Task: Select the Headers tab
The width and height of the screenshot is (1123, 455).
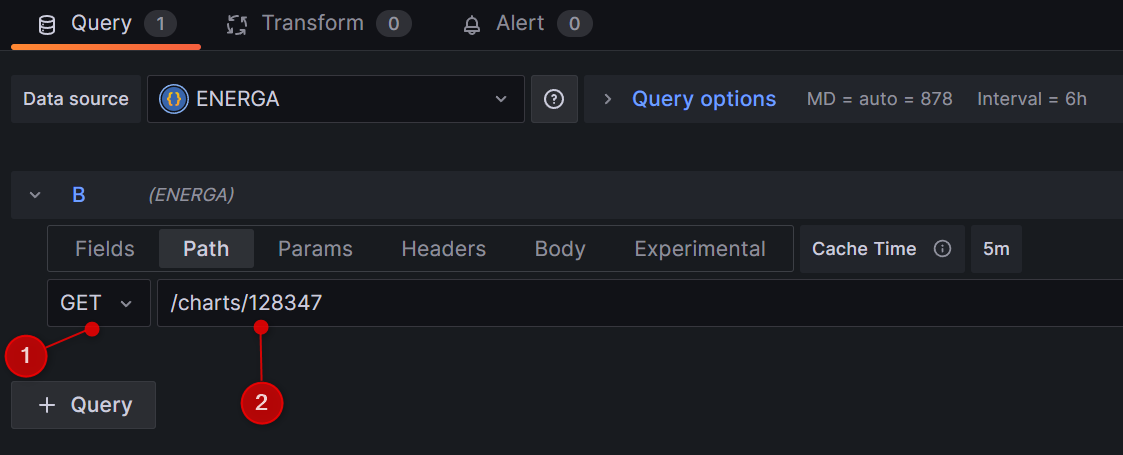Action: pos(443,249)
